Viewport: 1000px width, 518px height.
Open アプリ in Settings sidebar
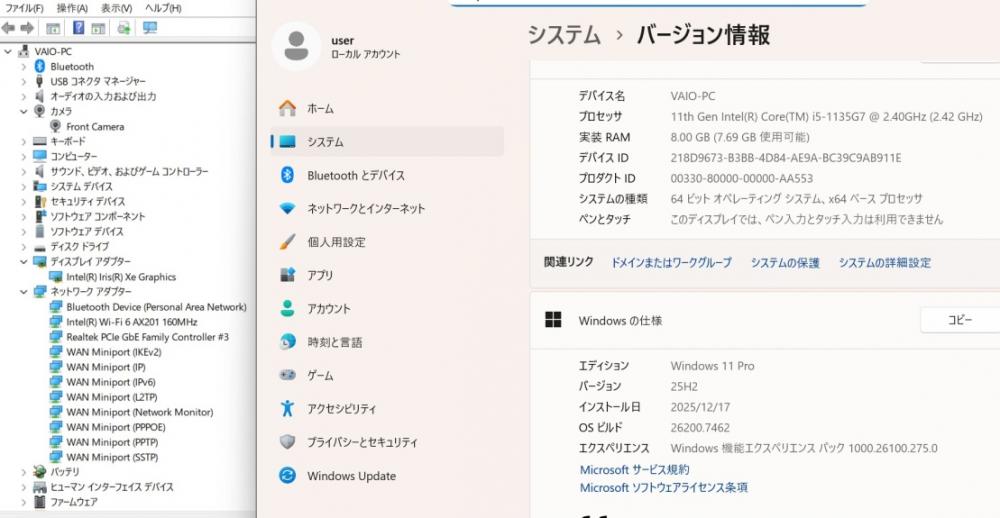pyautogui.click(x=386, y=276)
